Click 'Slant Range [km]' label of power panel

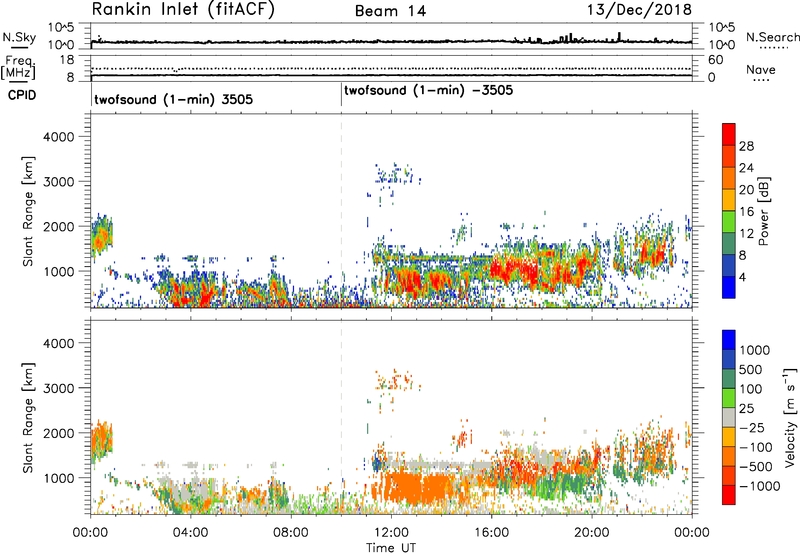(x=28, y=211)
